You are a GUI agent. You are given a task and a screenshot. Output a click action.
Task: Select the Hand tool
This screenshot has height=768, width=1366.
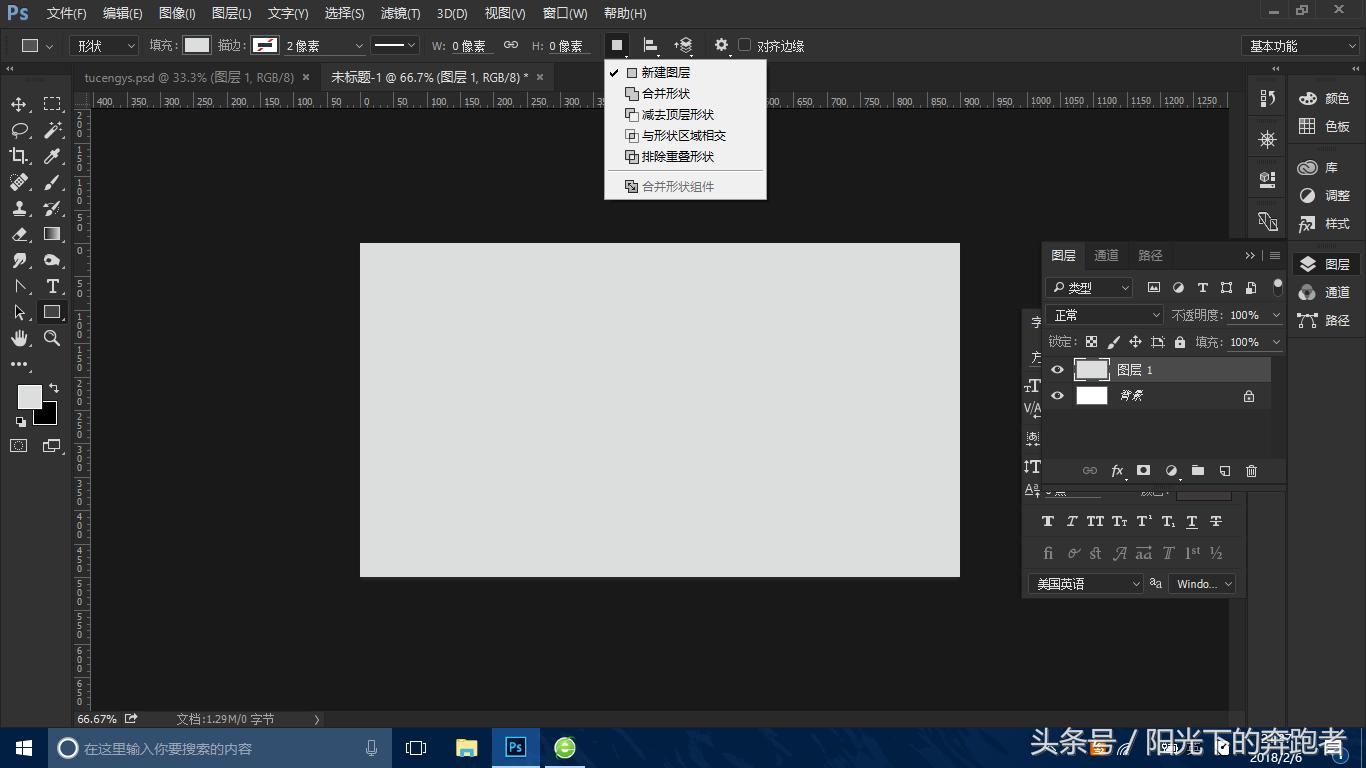(x=19, y=339)
